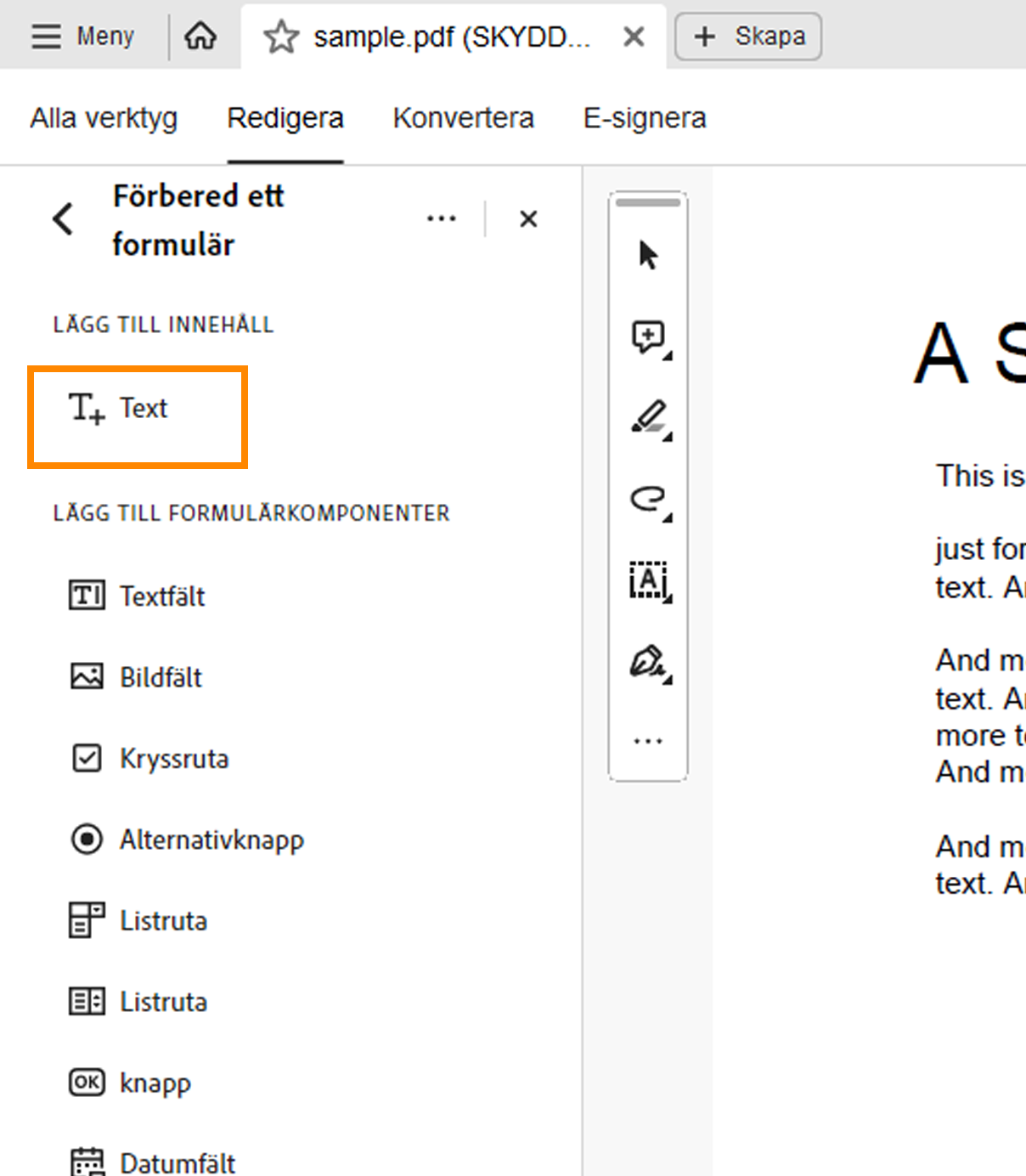Open more toolbar tools with ellipsis
1026x1176 pixels.
point(648,738)
